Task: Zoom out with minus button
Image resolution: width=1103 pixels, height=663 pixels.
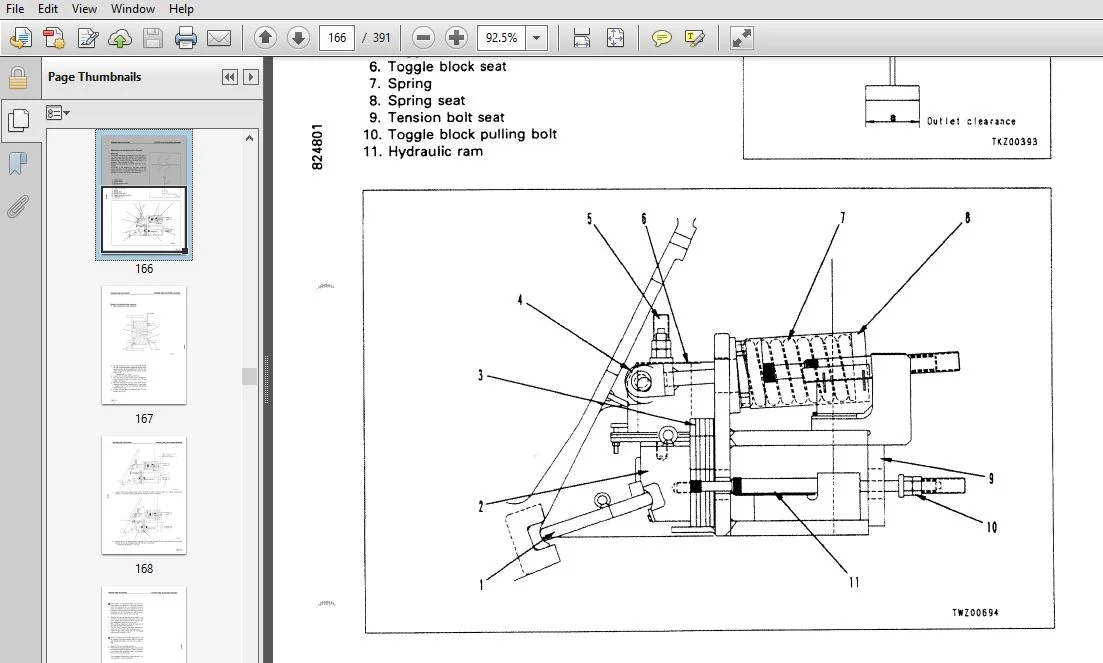Action: 423,37
